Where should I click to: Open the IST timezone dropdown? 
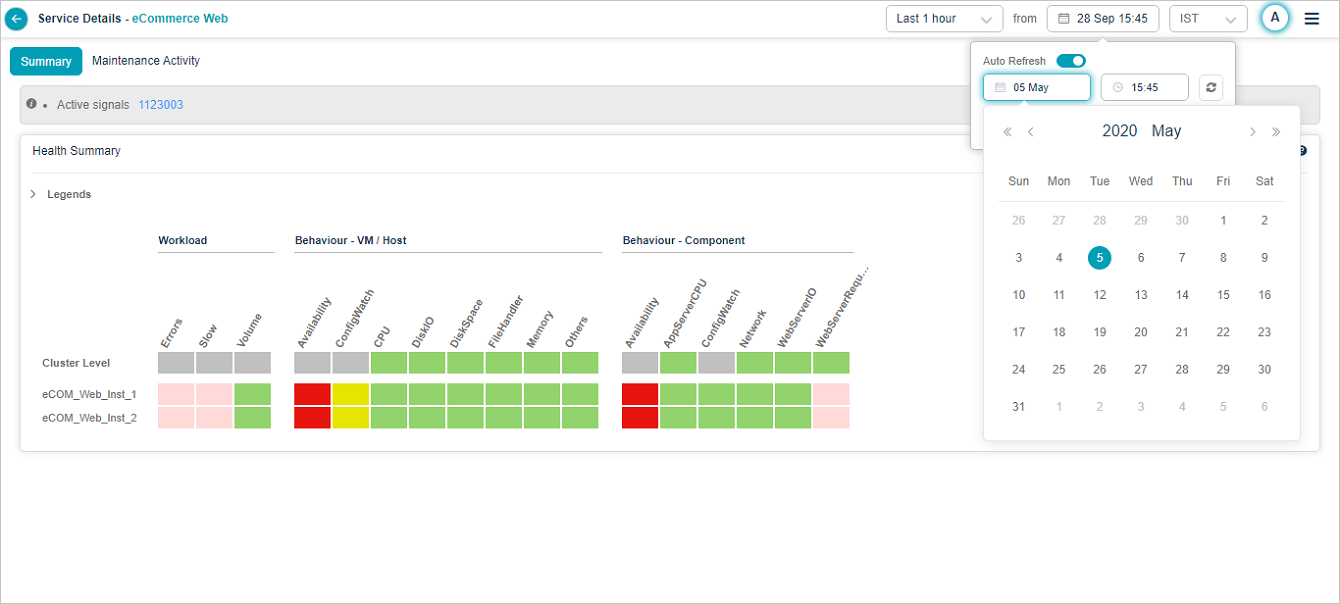[x=1208, y=19]
